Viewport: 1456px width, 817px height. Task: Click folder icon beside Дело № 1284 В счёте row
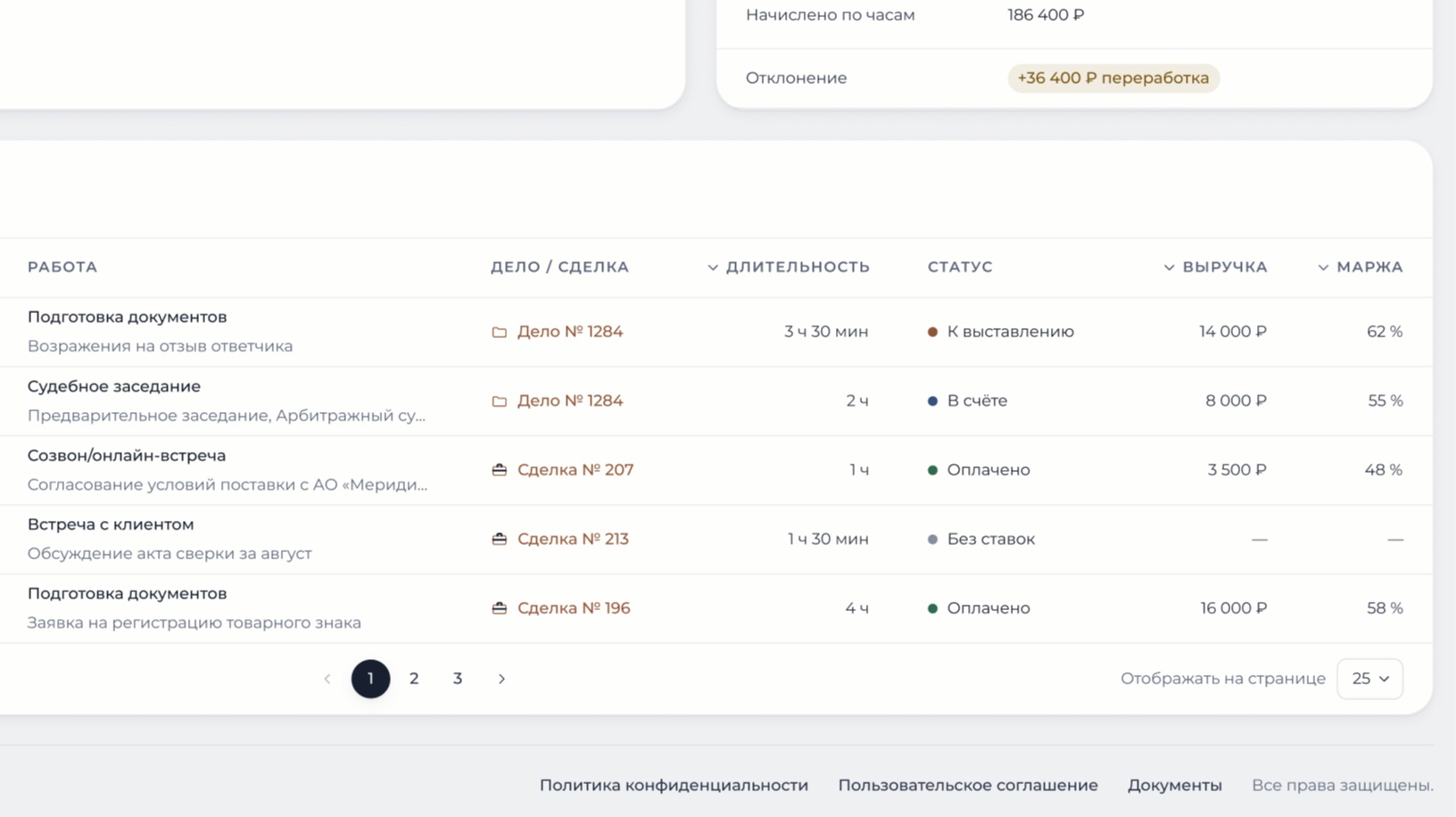click(500, 401)
